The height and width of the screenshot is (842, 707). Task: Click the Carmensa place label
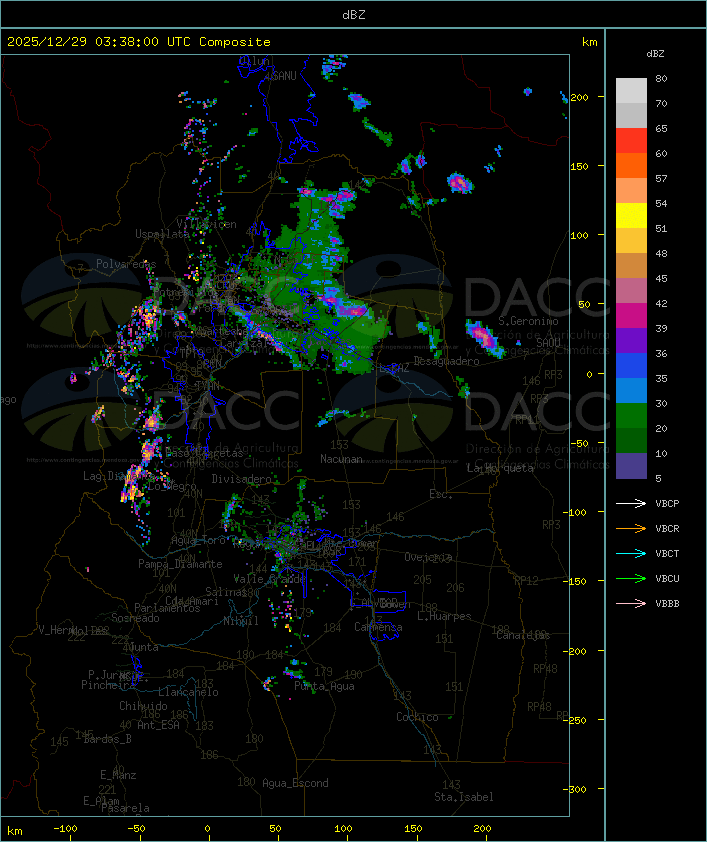378,627
